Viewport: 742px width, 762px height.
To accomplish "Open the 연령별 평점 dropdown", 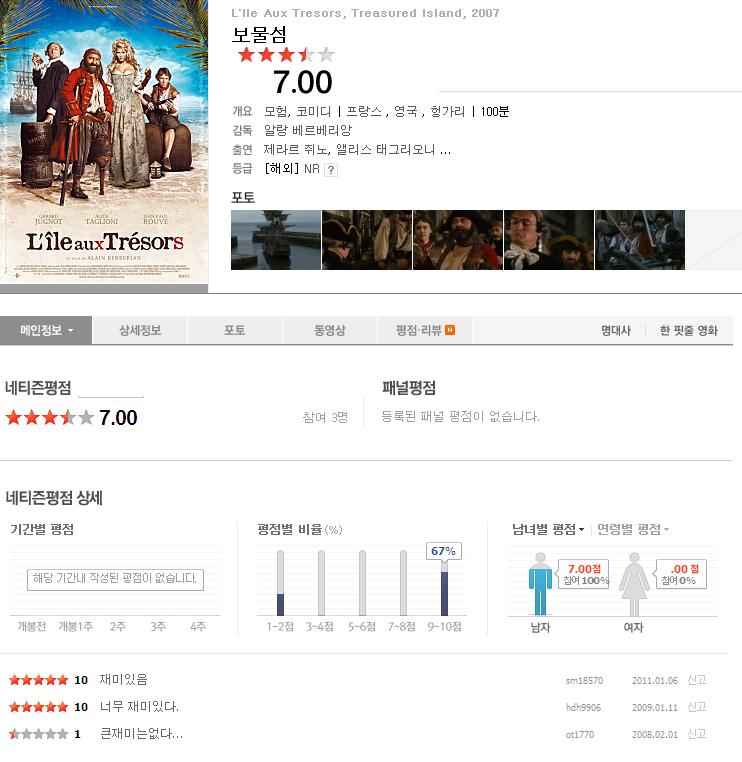I will (633, 529).
